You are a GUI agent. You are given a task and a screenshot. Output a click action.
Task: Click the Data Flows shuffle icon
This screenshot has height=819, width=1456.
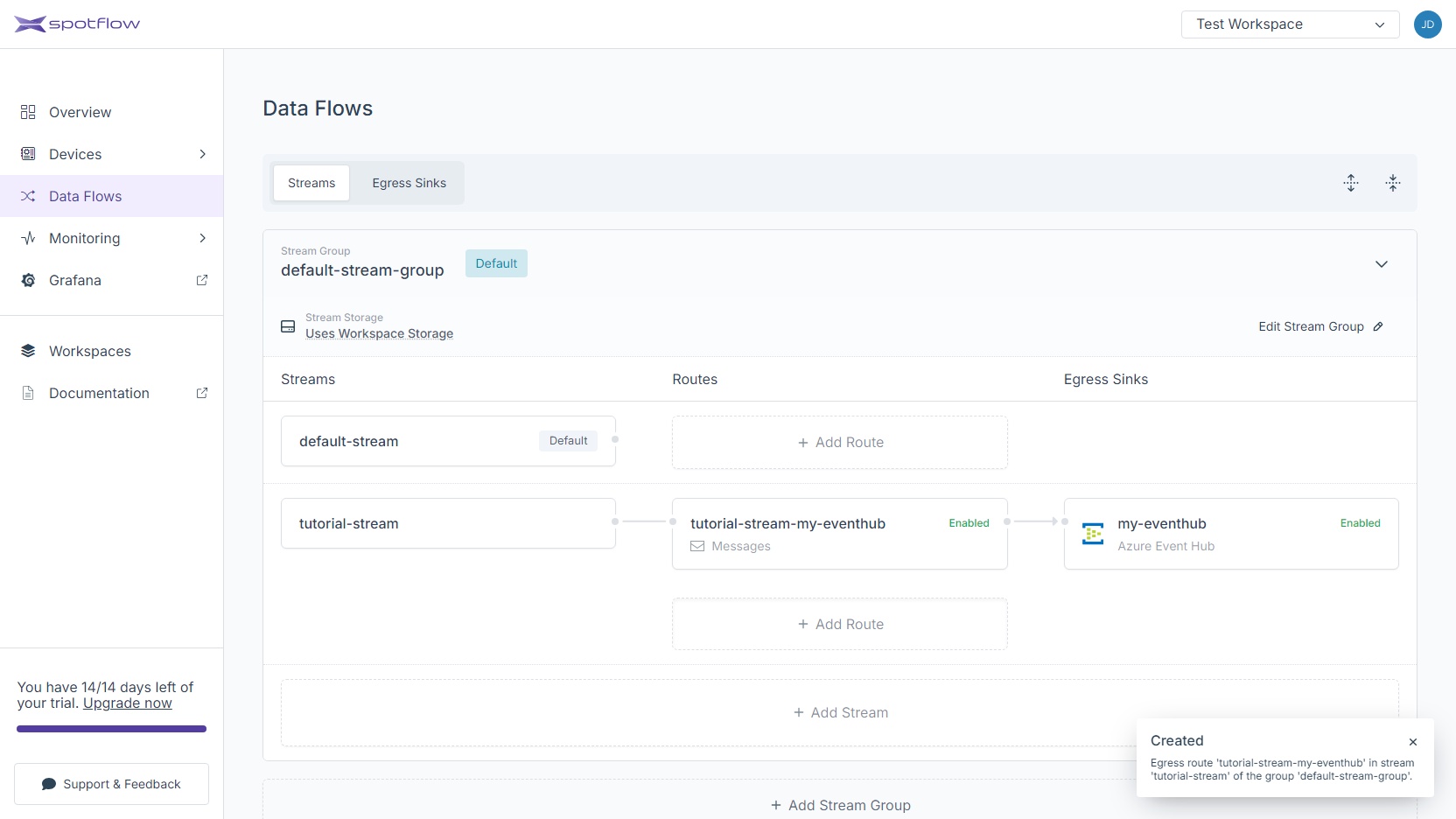28,196
